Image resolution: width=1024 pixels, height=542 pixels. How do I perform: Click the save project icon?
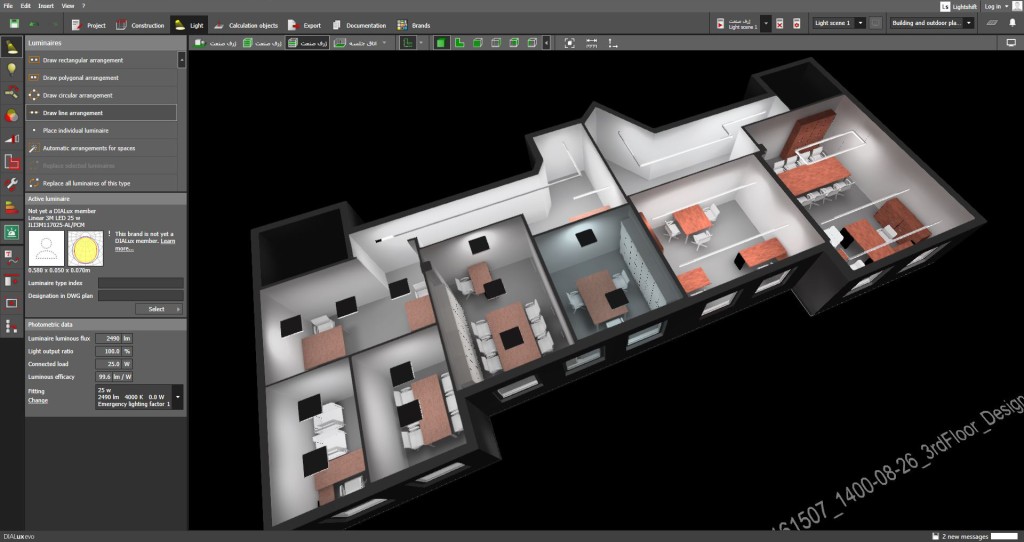(13, 23)
